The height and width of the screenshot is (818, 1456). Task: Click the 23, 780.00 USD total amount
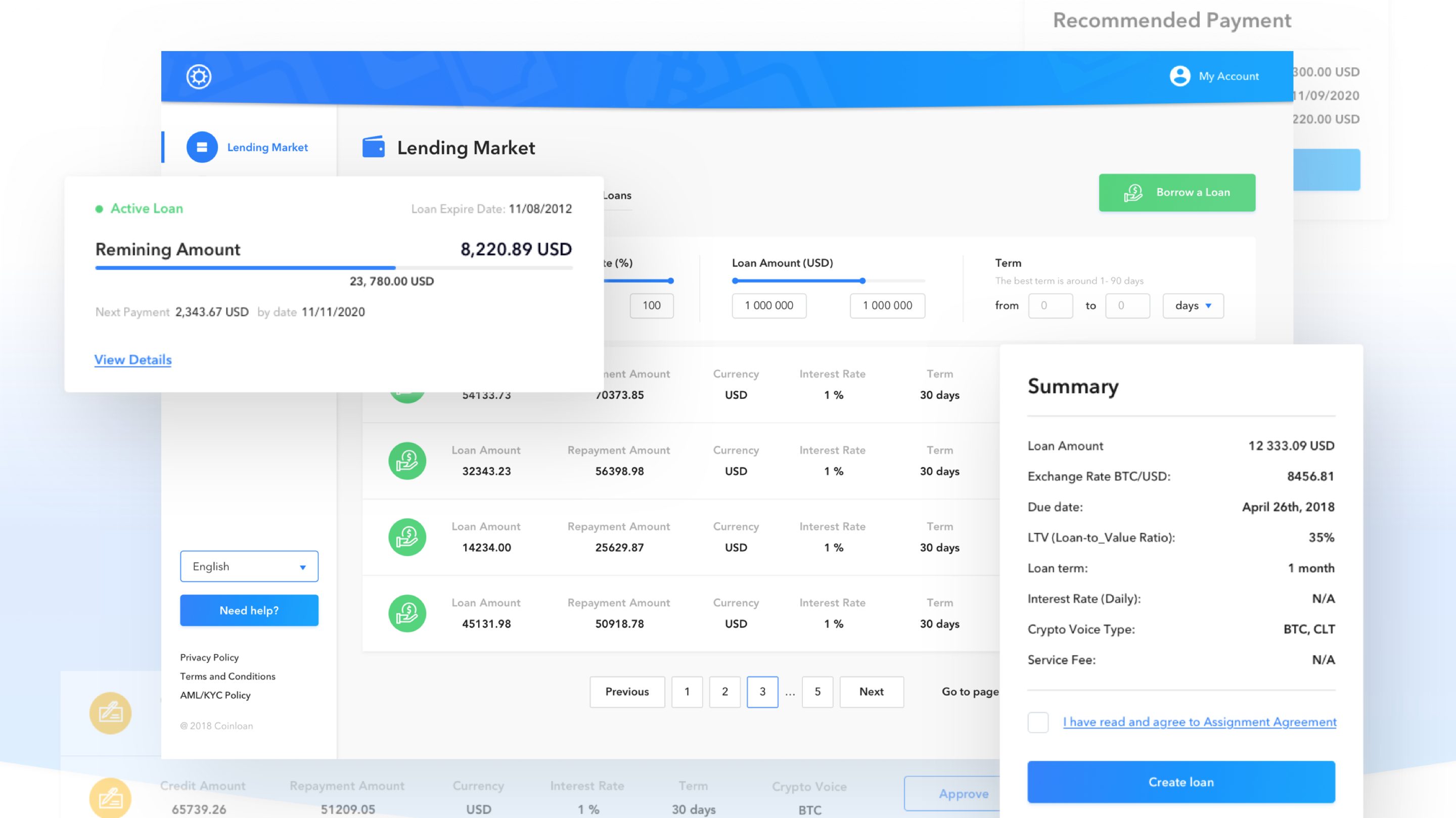(x=392, y=282)
